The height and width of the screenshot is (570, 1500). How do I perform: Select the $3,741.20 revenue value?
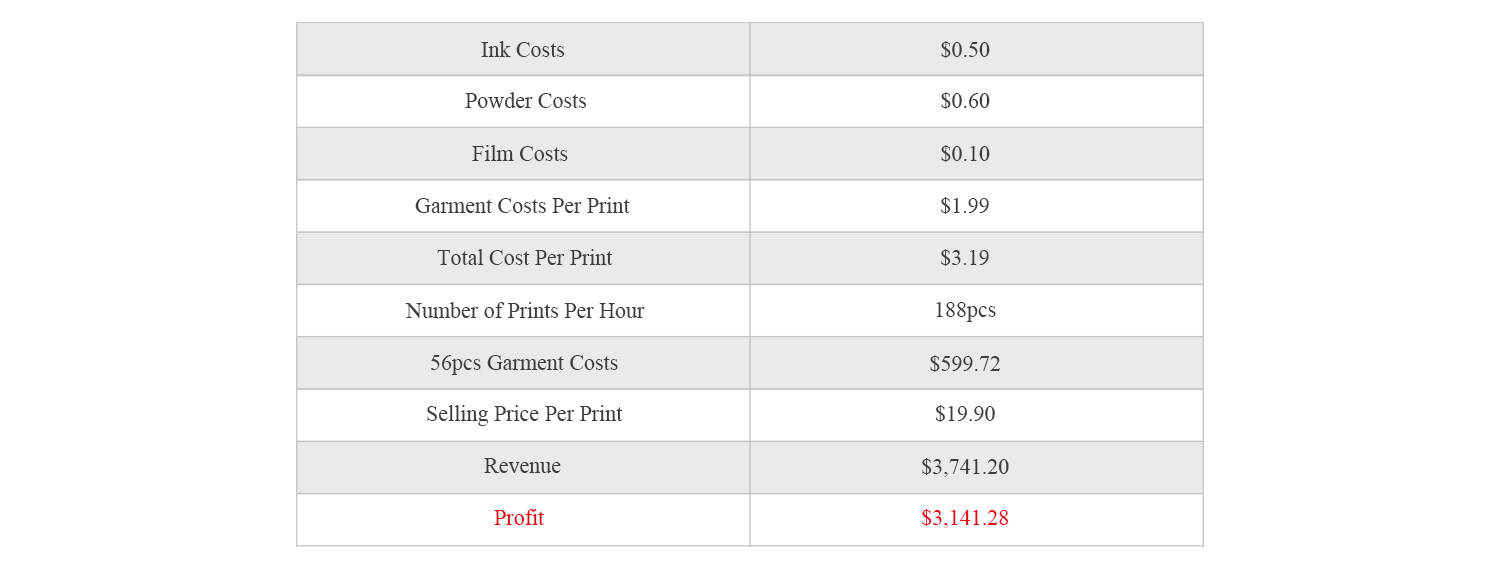pos(965,467)
